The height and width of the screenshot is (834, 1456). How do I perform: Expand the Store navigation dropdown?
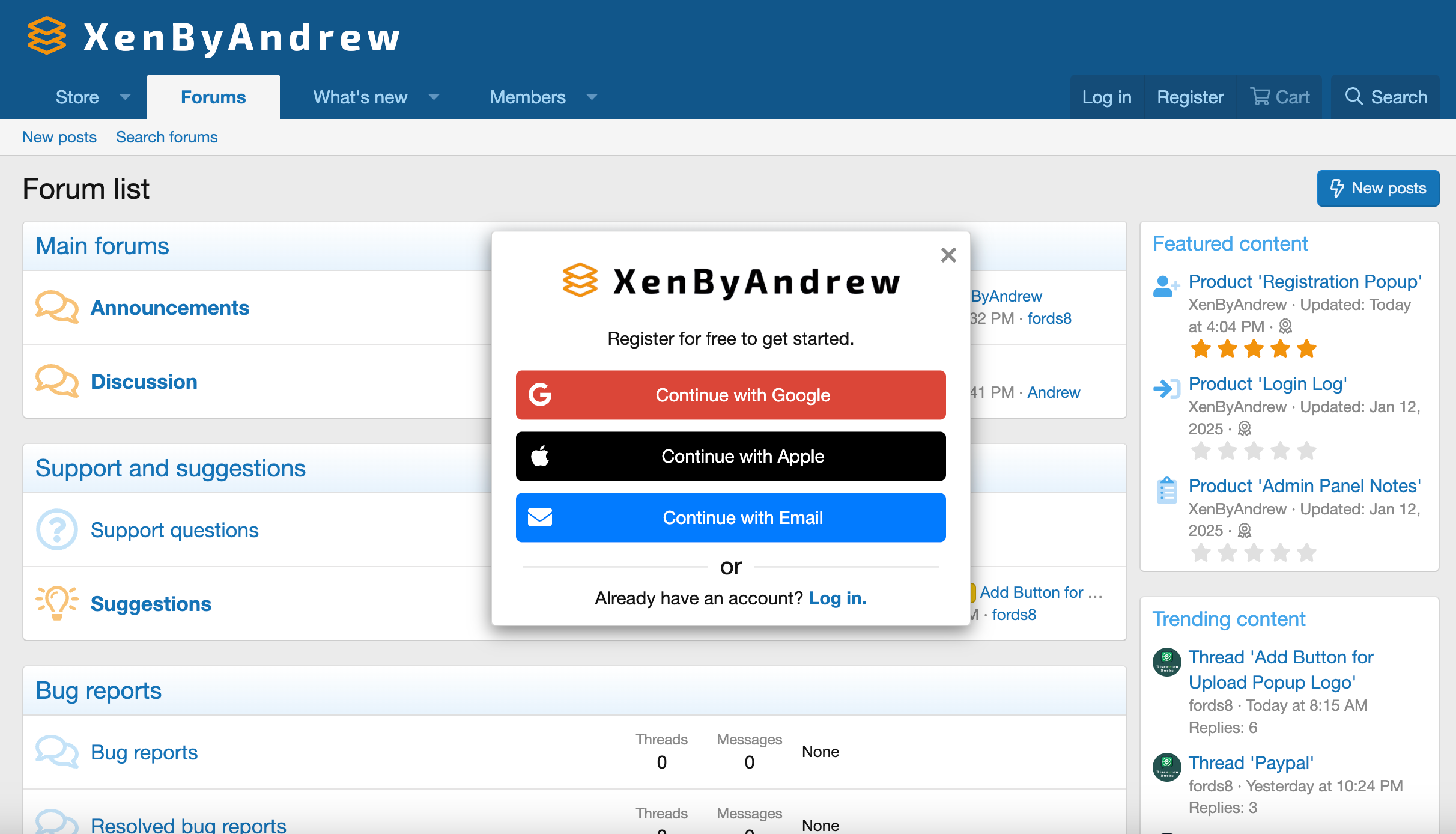125,97
